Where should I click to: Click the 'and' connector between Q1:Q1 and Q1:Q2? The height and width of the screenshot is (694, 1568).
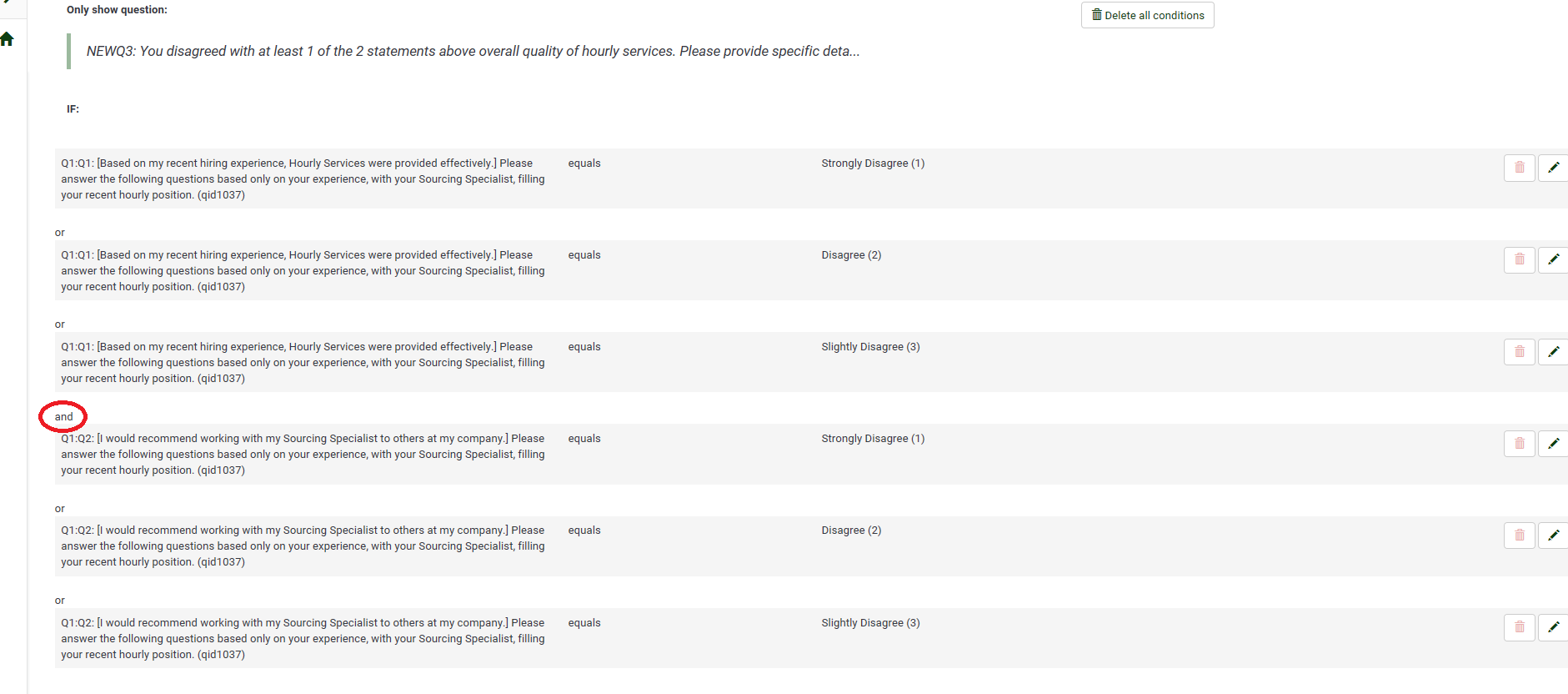64,417
